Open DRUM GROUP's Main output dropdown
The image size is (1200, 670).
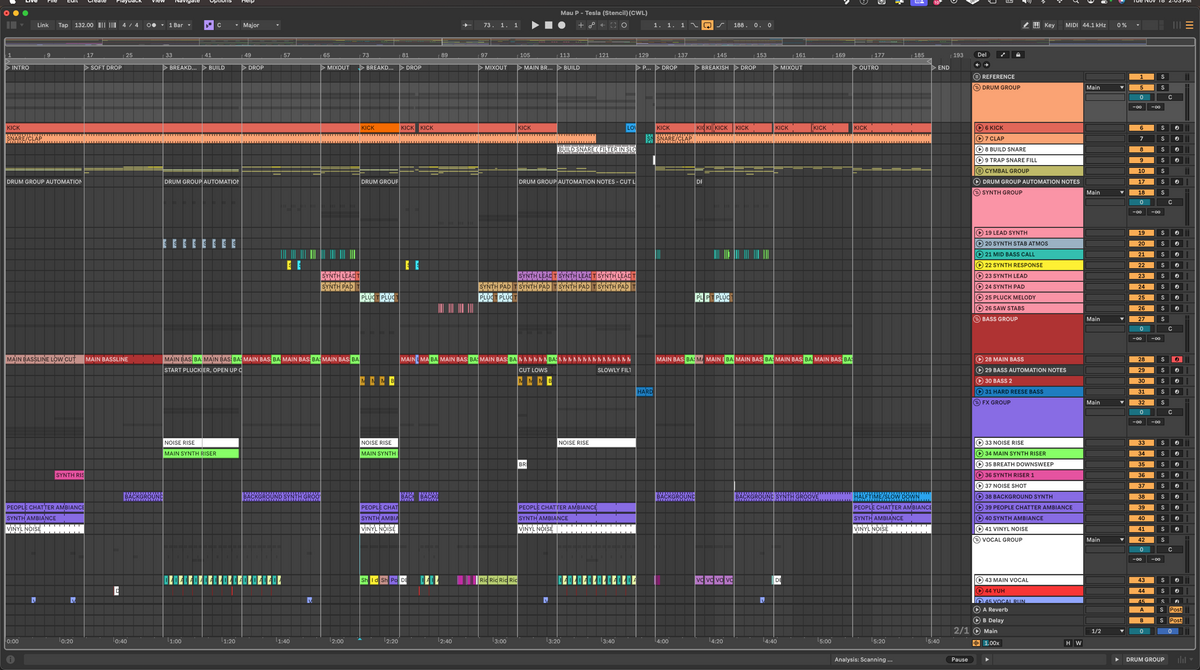(x=1105, y=88)
